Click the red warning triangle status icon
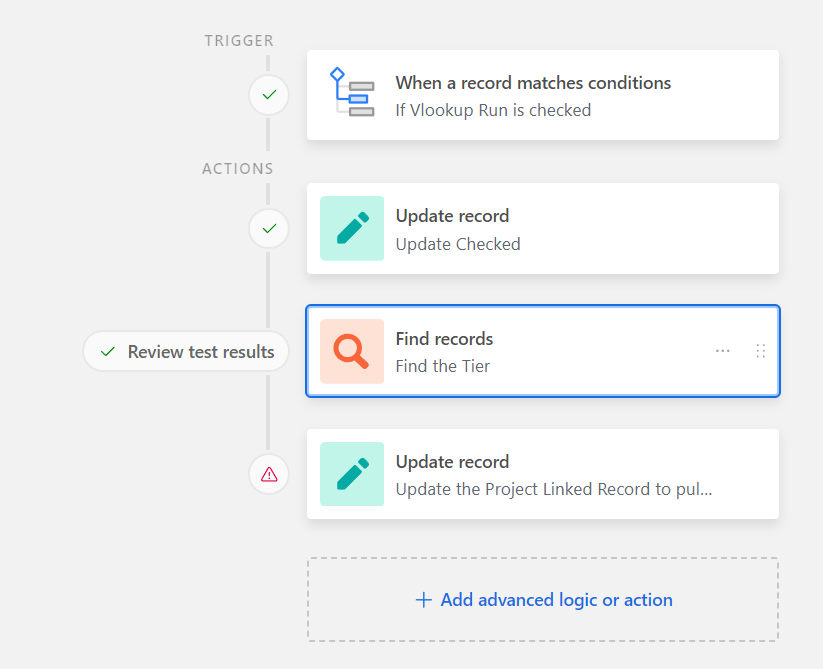Screen dimensions: 823x669 click(269, 474)
